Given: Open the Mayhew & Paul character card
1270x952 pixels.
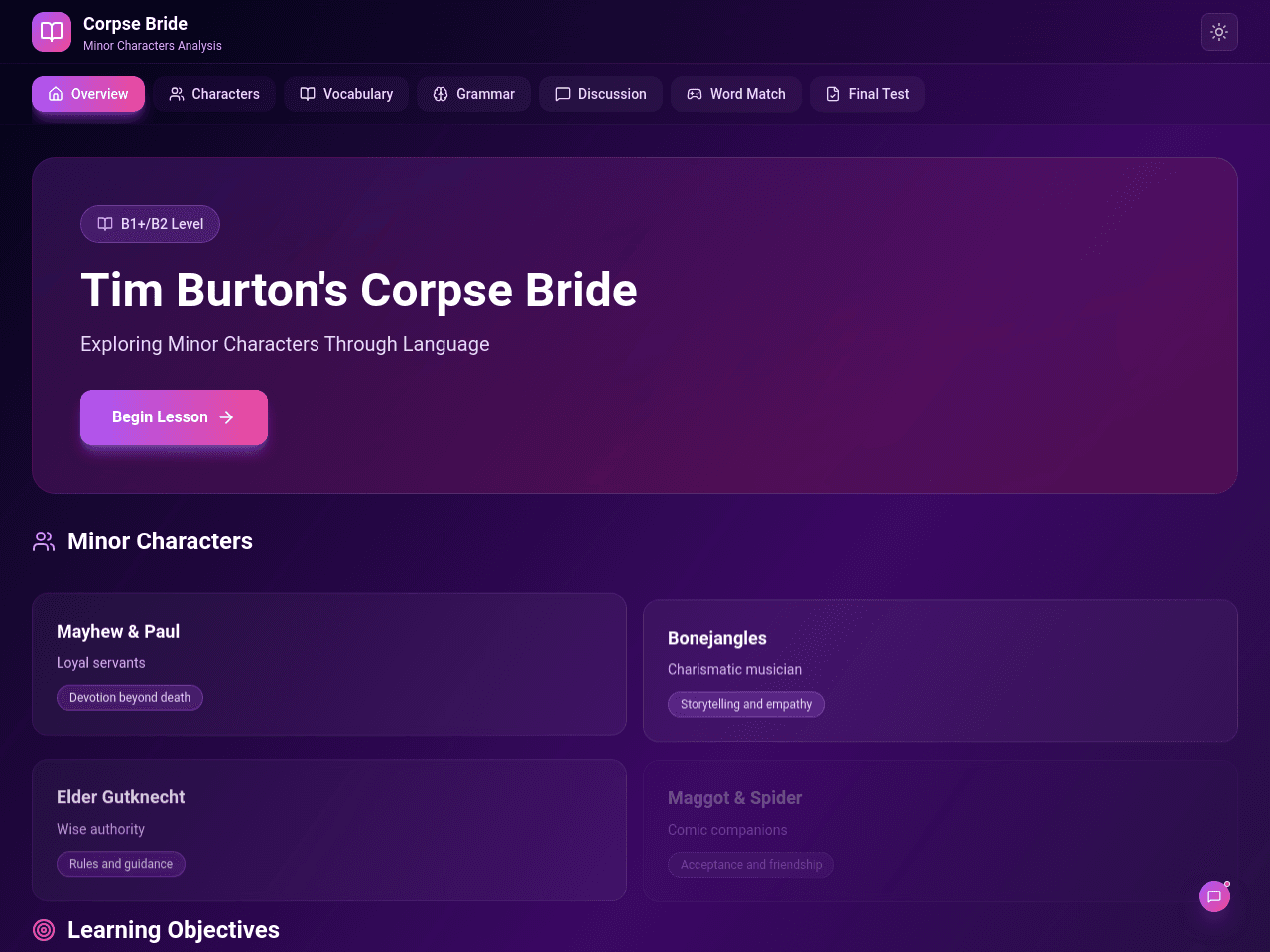Looking at the screenshot, I should click(329, 664).
